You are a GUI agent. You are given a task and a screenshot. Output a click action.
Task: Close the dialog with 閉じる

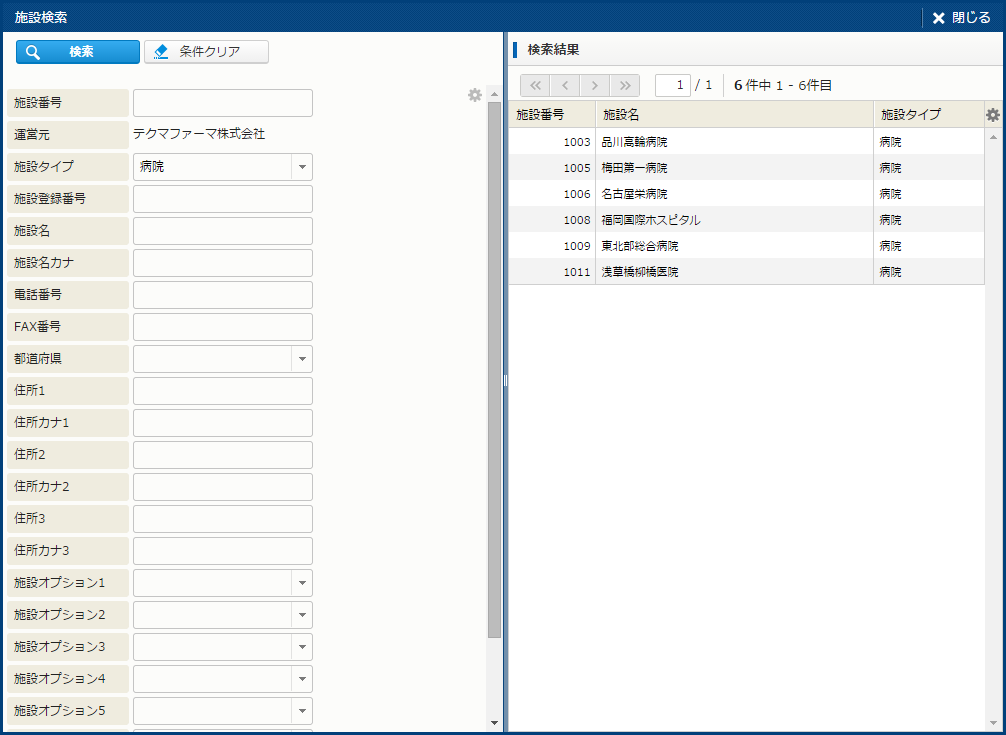pos(961,17)
